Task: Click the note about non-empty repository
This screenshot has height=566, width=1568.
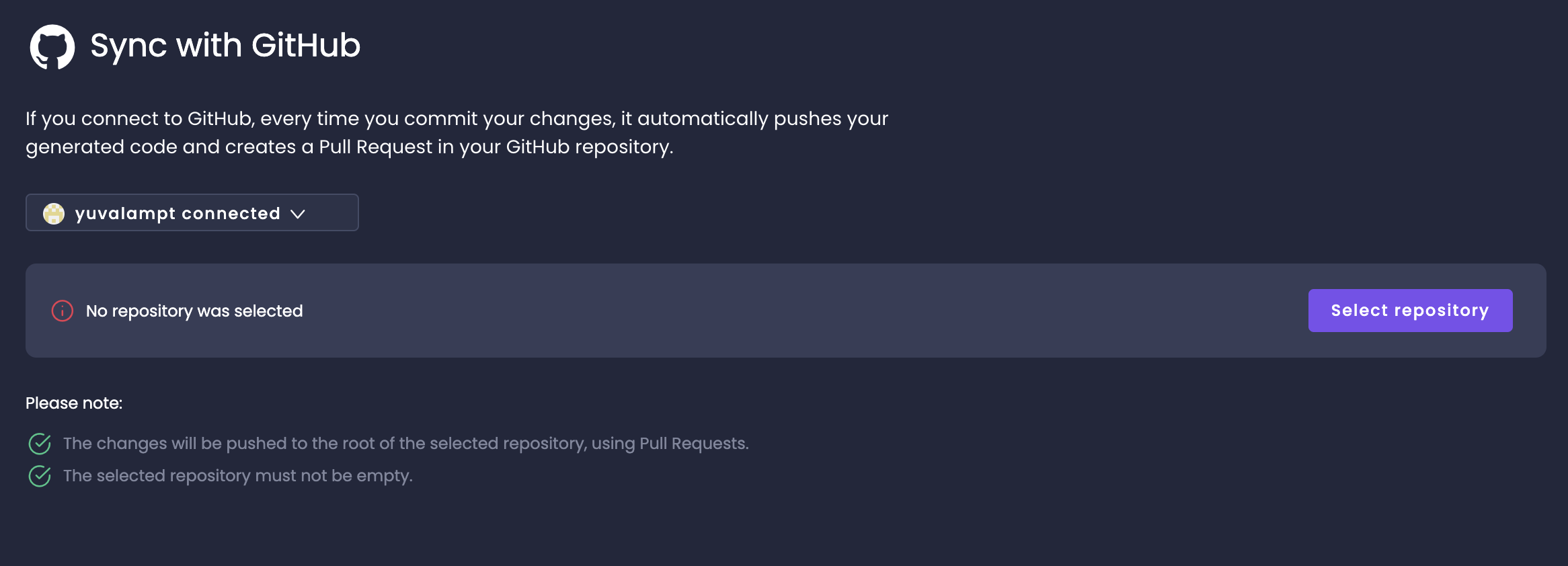Action: (237, 475)
